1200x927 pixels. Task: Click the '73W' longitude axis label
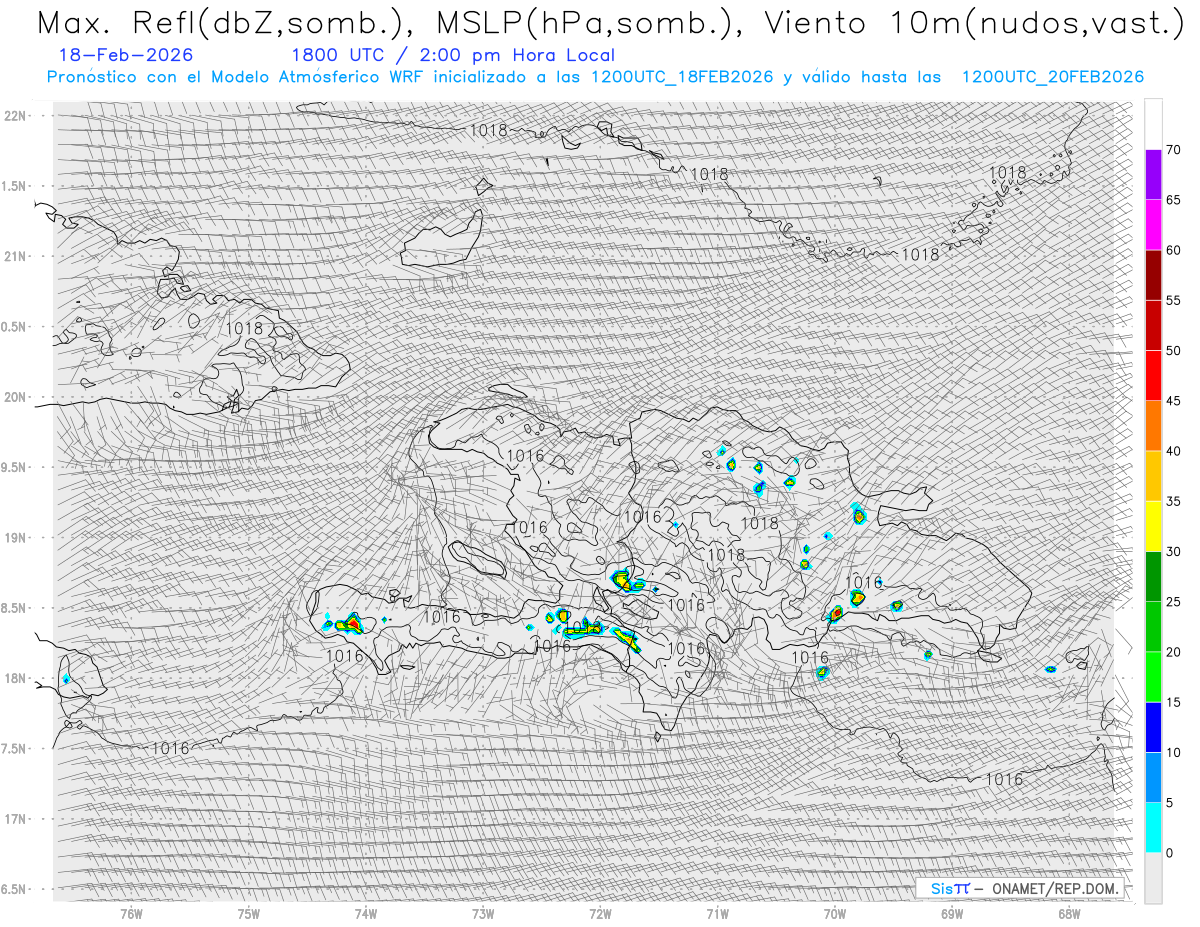[483, 913]
